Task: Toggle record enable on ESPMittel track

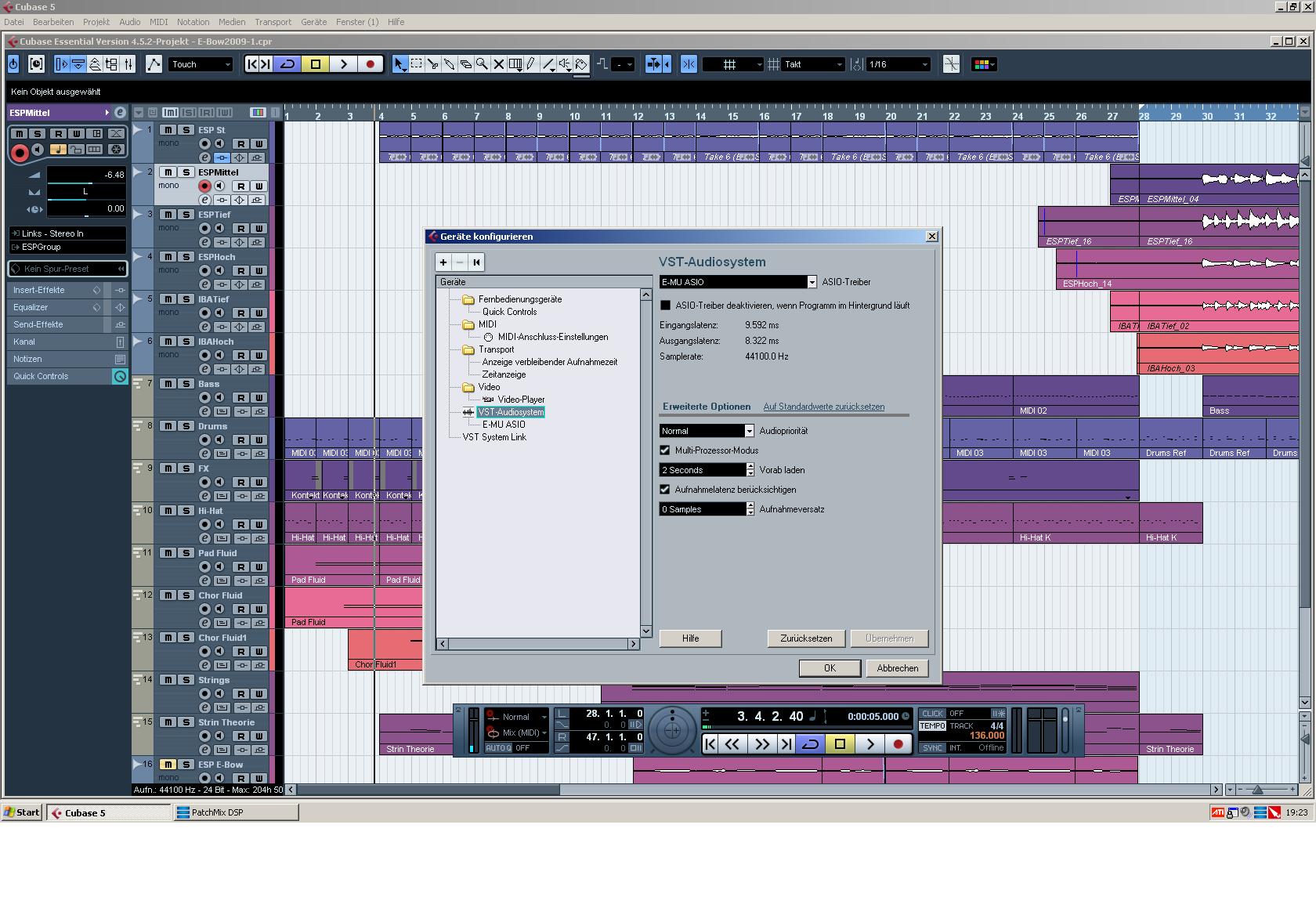Action: (204, 186)
